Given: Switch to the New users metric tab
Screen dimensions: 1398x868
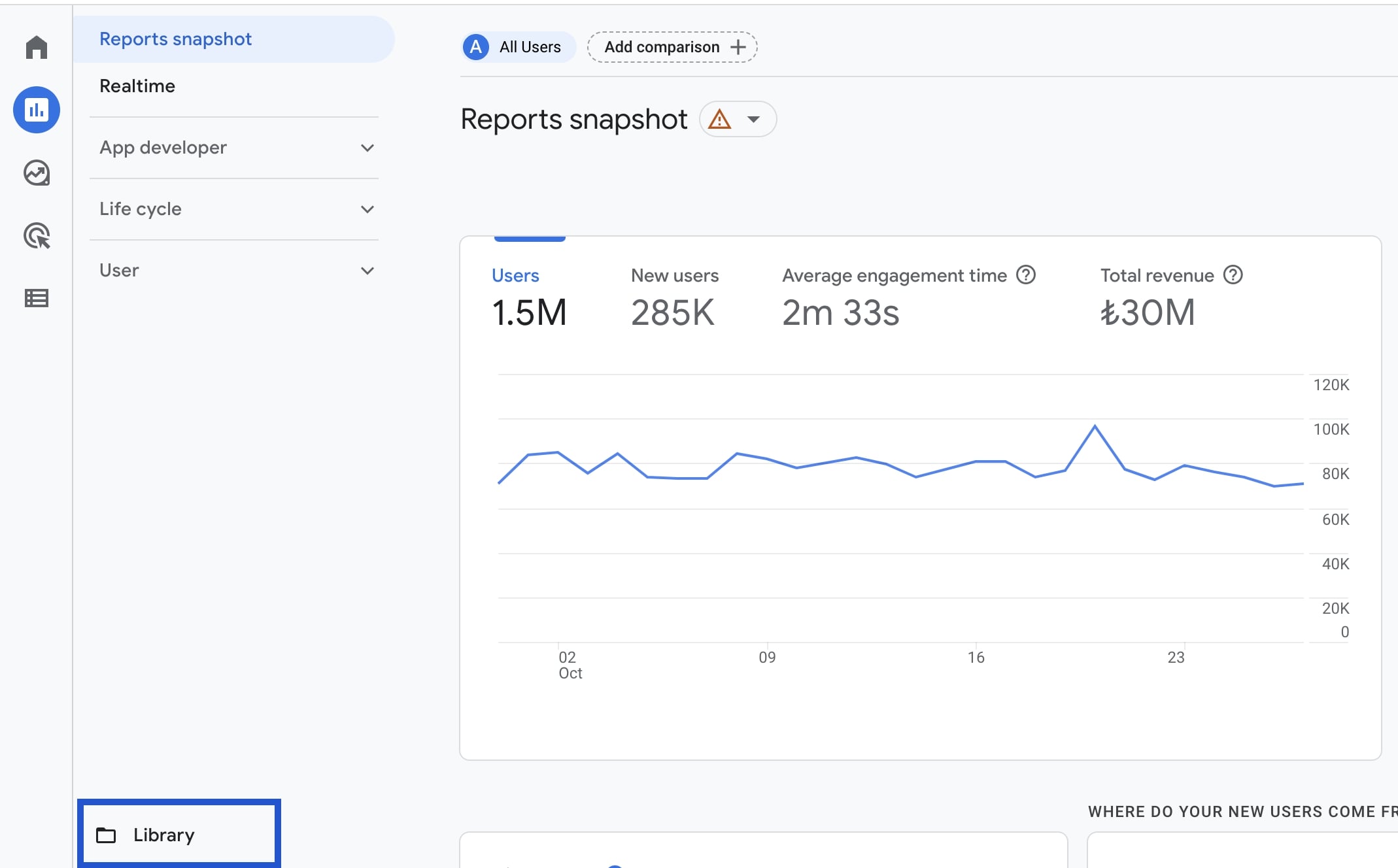Looking at the screenshot, I should tap(675, 276).
